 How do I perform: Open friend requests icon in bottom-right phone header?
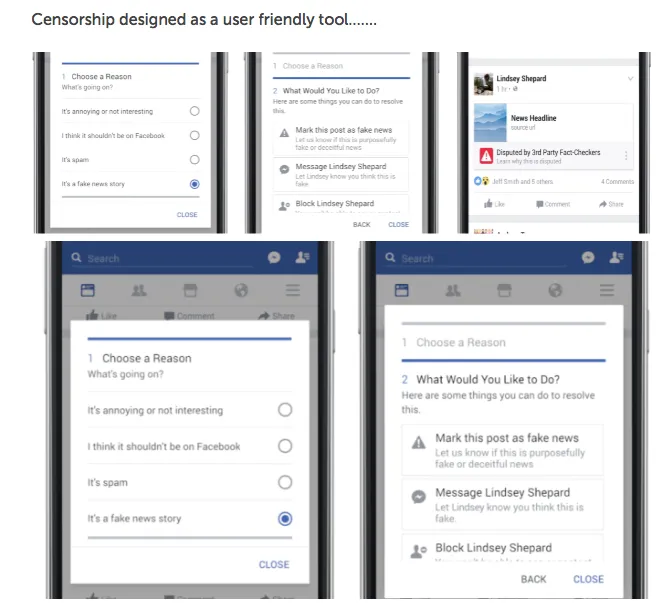pyautogui.click(x=617, y=257)
